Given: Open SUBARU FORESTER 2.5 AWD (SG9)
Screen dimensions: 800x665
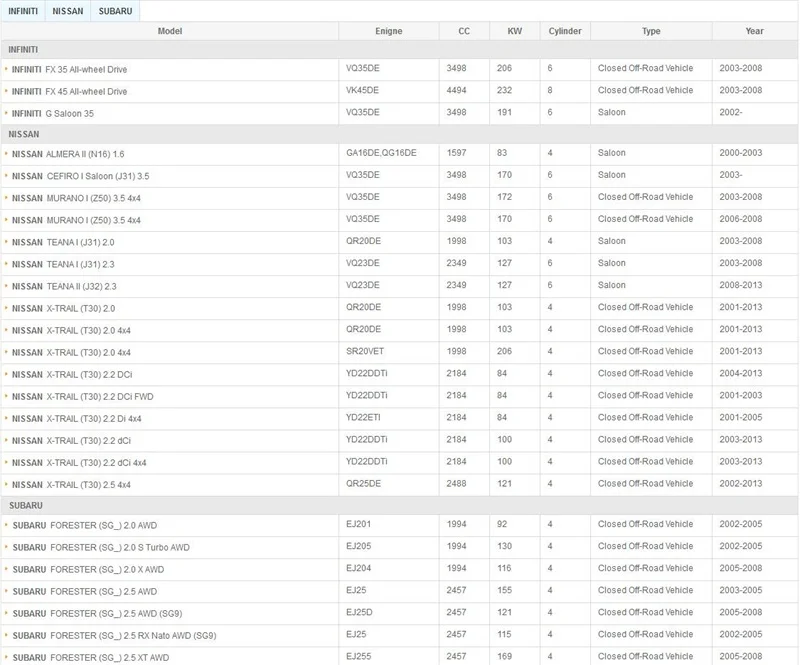Looking at the screenshot, I should point(97,613).
